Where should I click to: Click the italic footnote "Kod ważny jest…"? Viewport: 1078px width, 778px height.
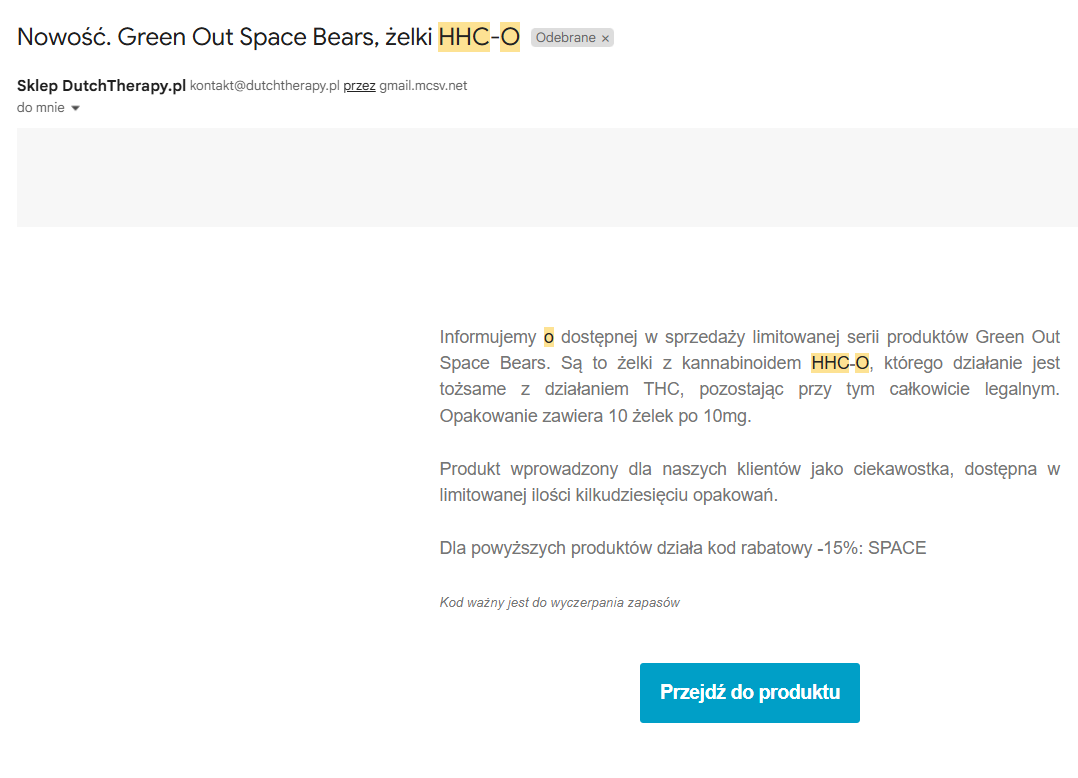559,603
